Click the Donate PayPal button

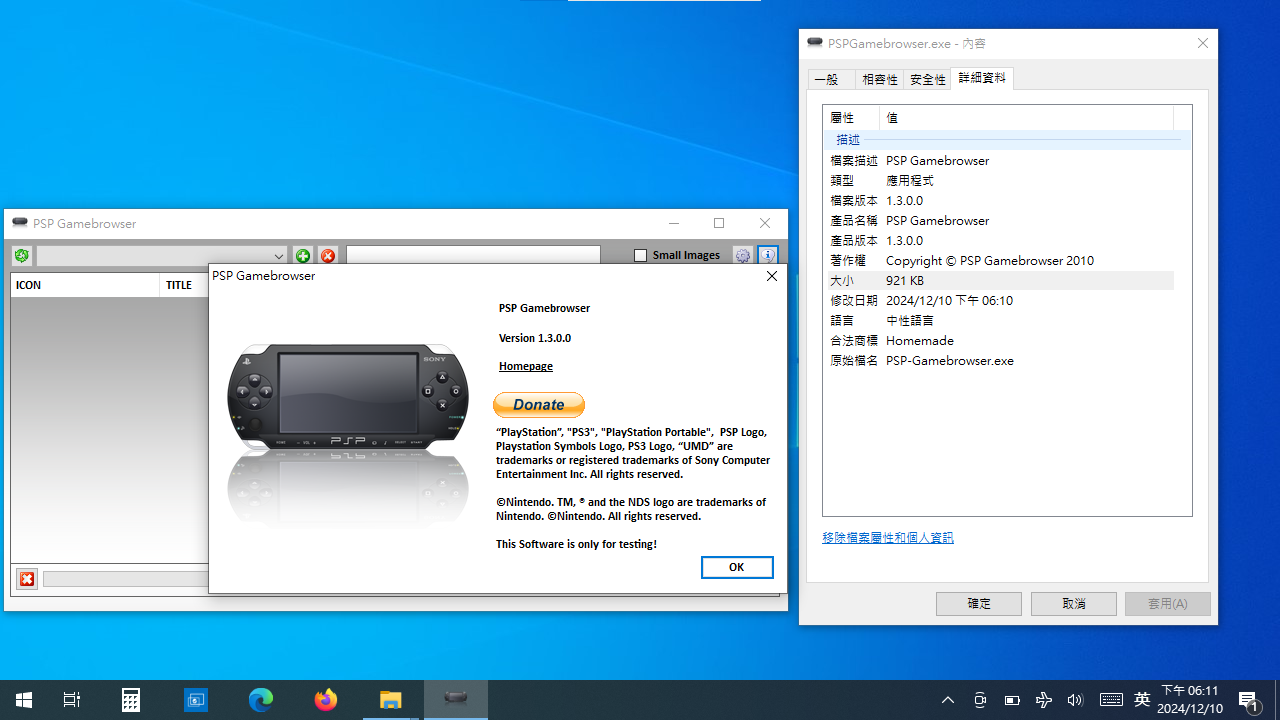(539, 405)
